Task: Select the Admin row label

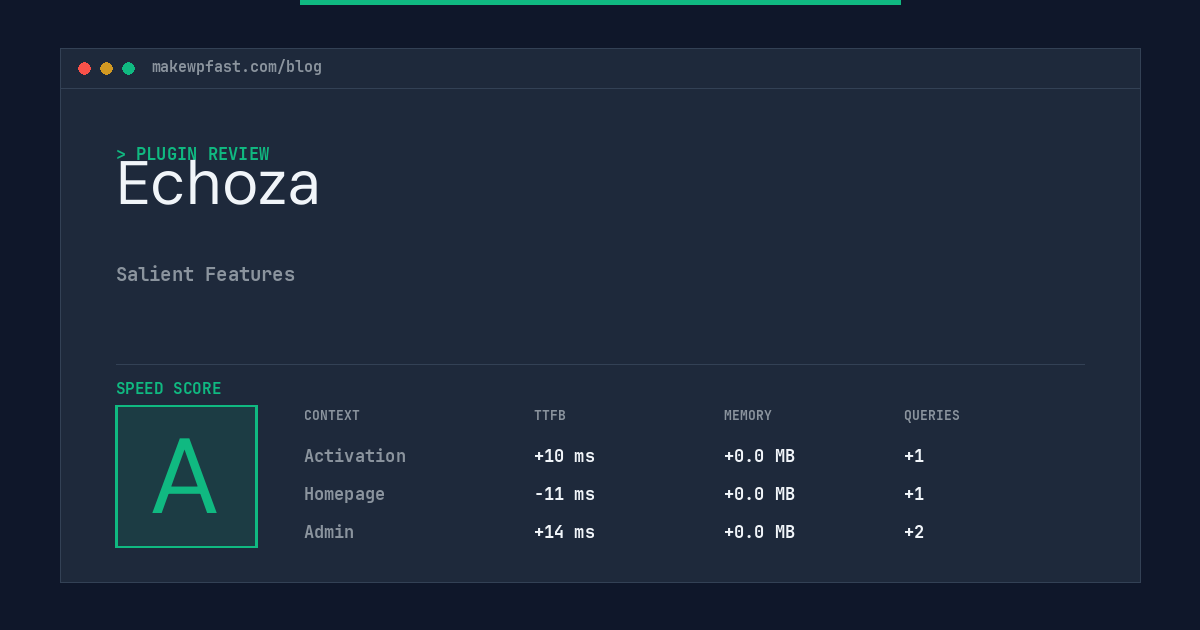Action: tap(329, 532)
